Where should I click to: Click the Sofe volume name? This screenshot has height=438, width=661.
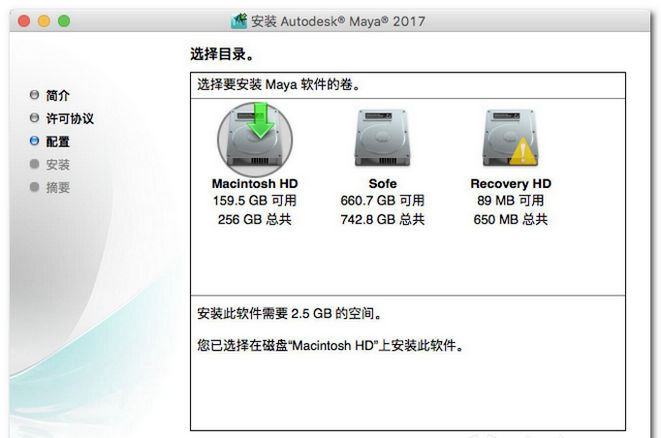click(382, 184)
